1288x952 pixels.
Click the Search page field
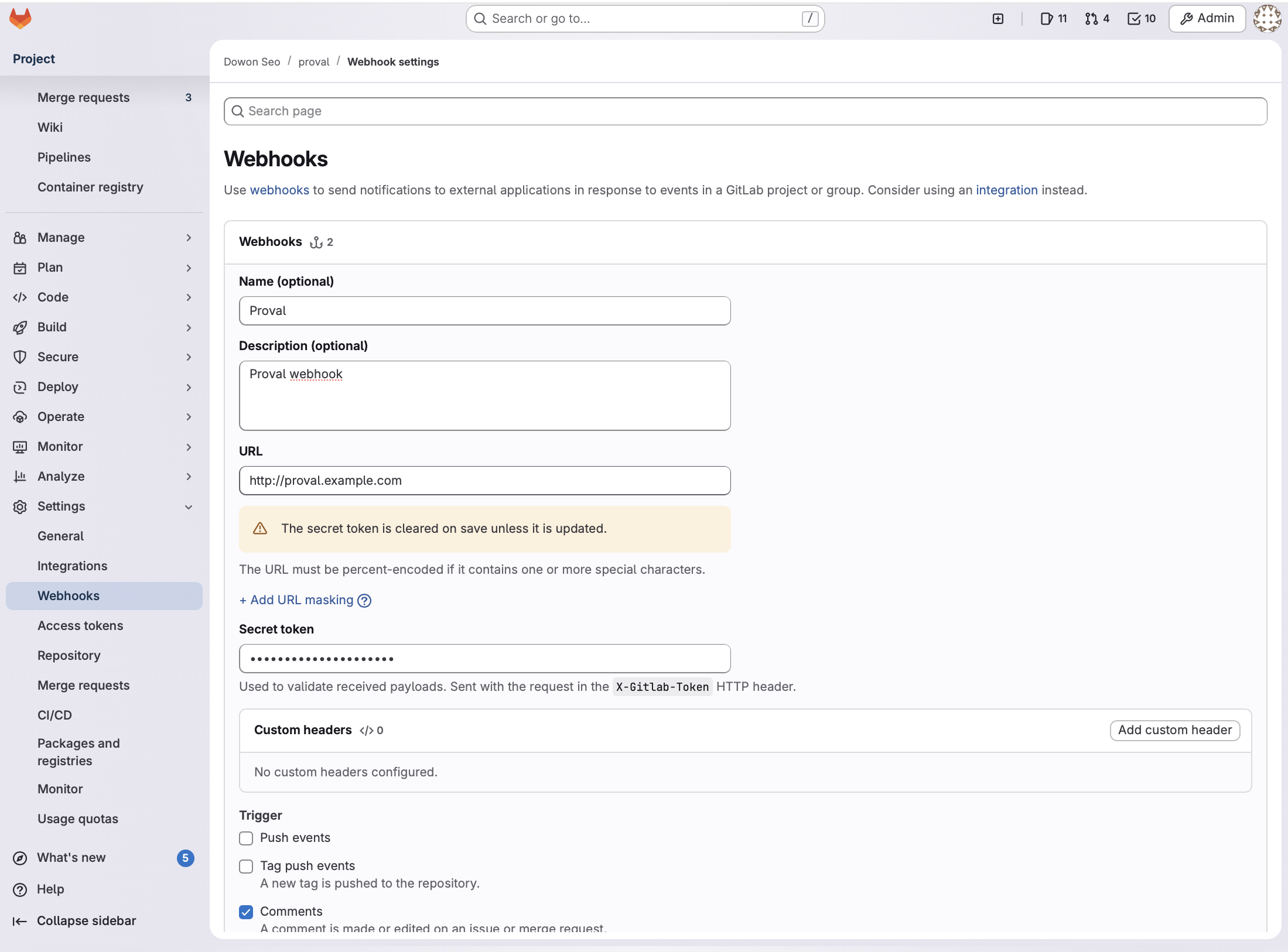745,111
